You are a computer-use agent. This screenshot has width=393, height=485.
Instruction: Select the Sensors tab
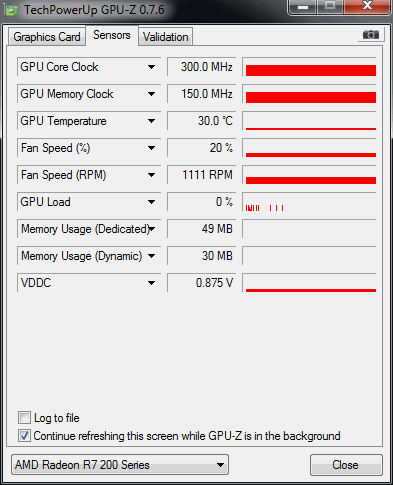pyautogui.click(x=112, y=35)
